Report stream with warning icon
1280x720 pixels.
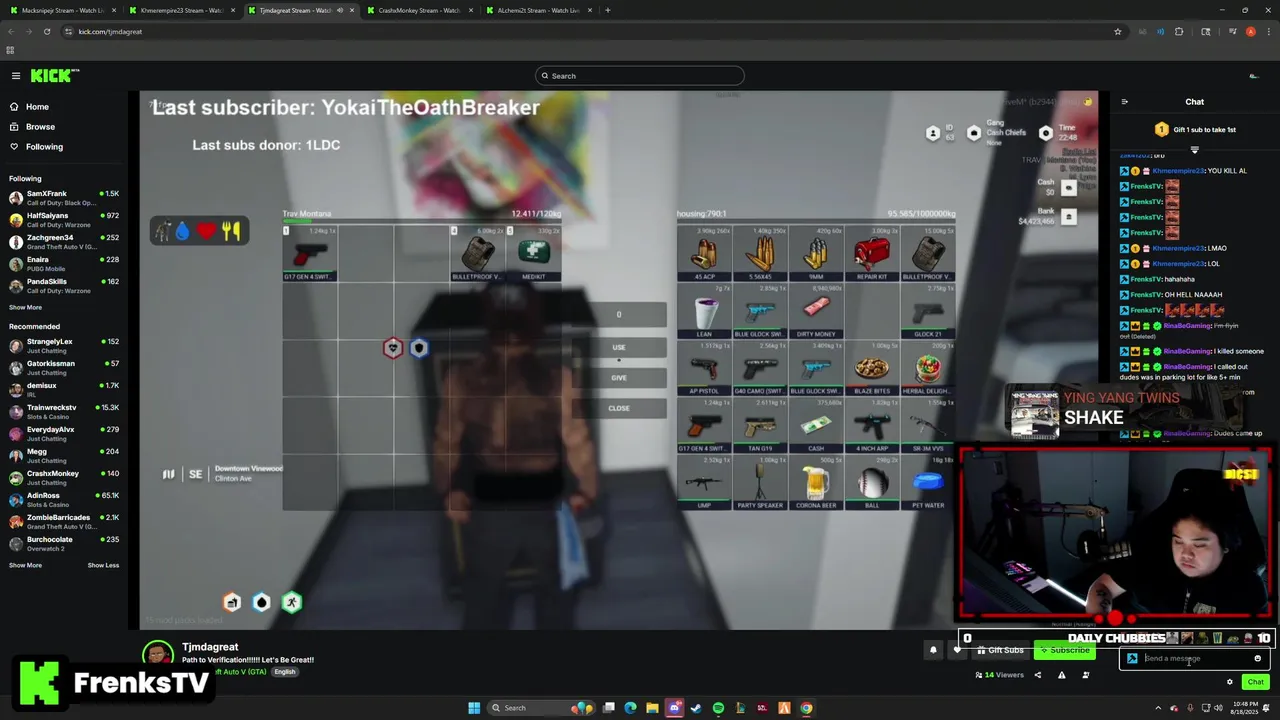tap(1061, 675)
